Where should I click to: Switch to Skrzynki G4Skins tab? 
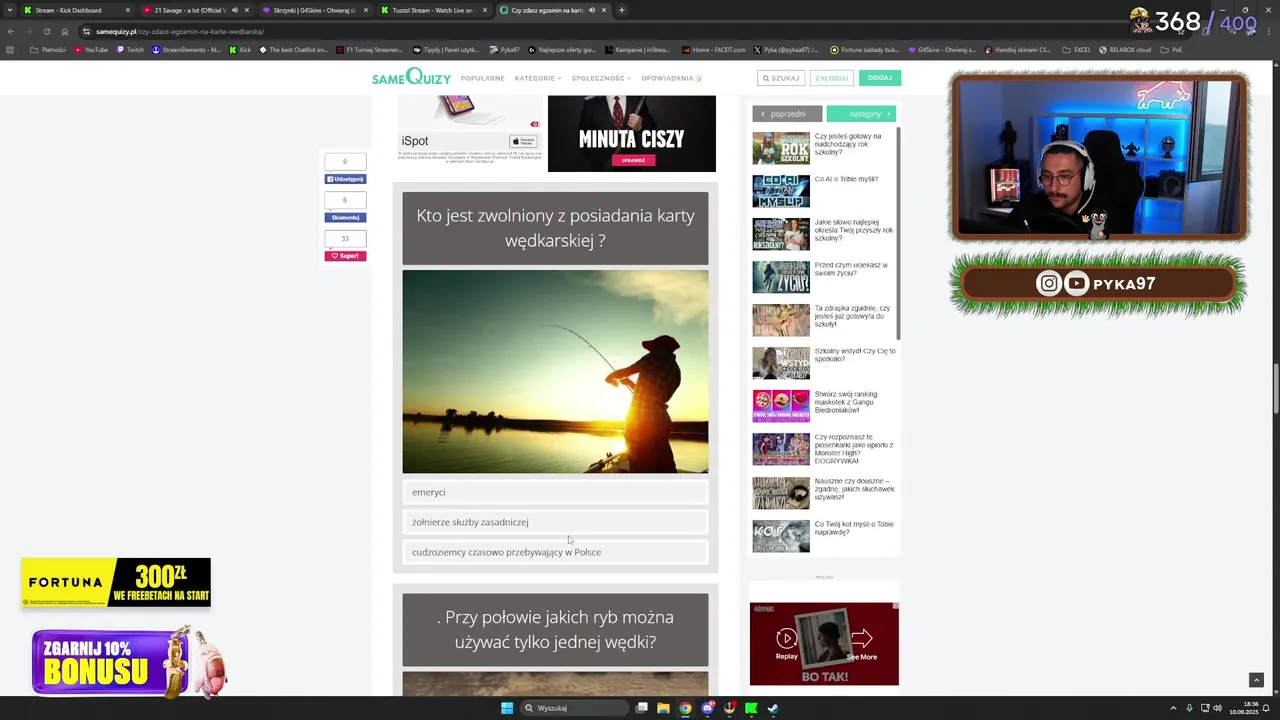(x=313, y=10)
